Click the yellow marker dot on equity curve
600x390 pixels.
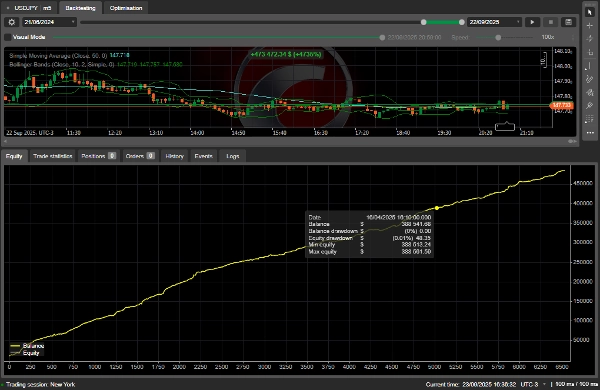[437, 208]
